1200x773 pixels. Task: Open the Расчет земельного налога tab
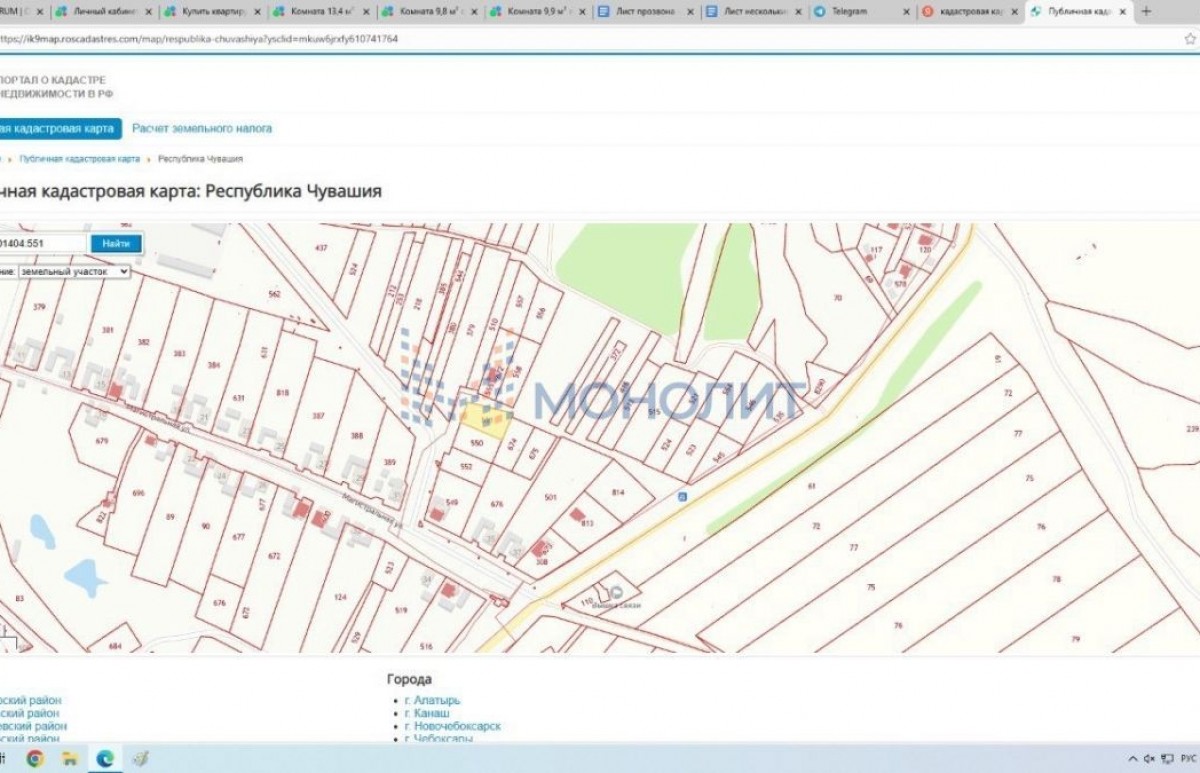point(201,128)
